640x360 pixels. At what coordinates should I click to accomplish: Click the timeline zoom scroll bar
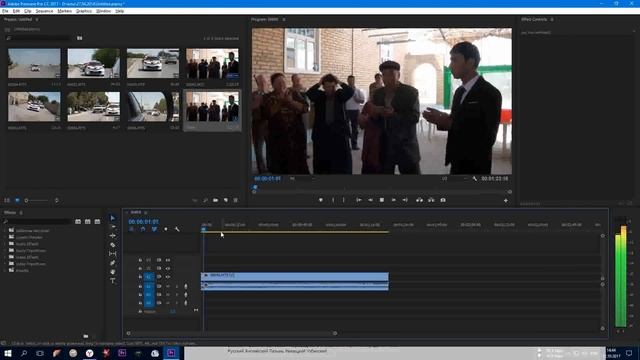[231, 333]
